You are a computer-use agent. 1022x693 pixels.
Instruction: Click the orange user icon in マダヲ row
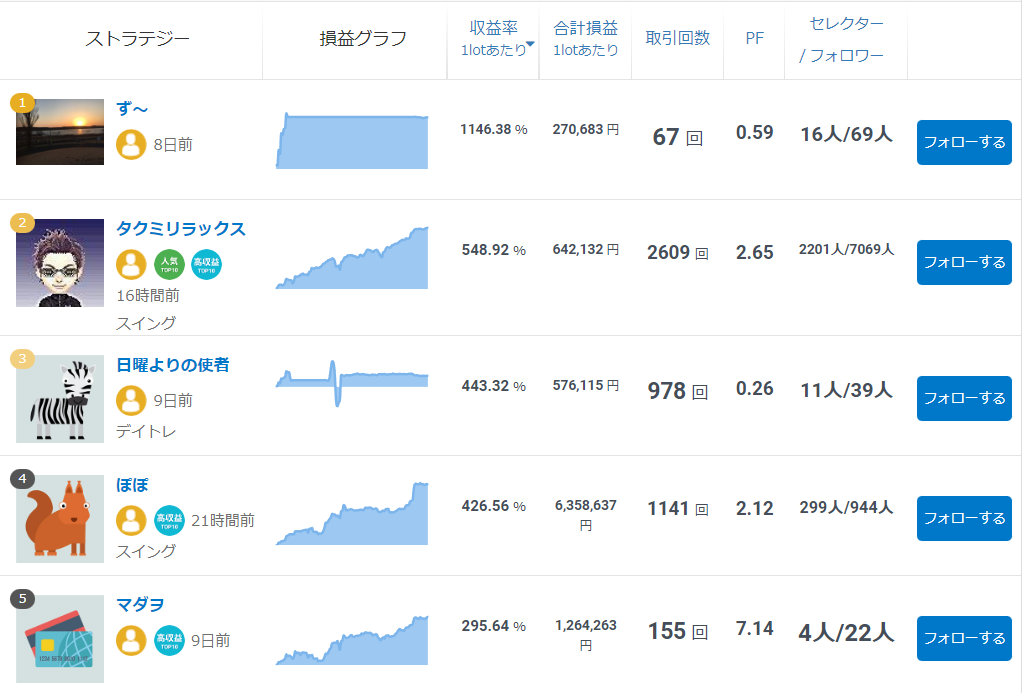coord(131,640)
